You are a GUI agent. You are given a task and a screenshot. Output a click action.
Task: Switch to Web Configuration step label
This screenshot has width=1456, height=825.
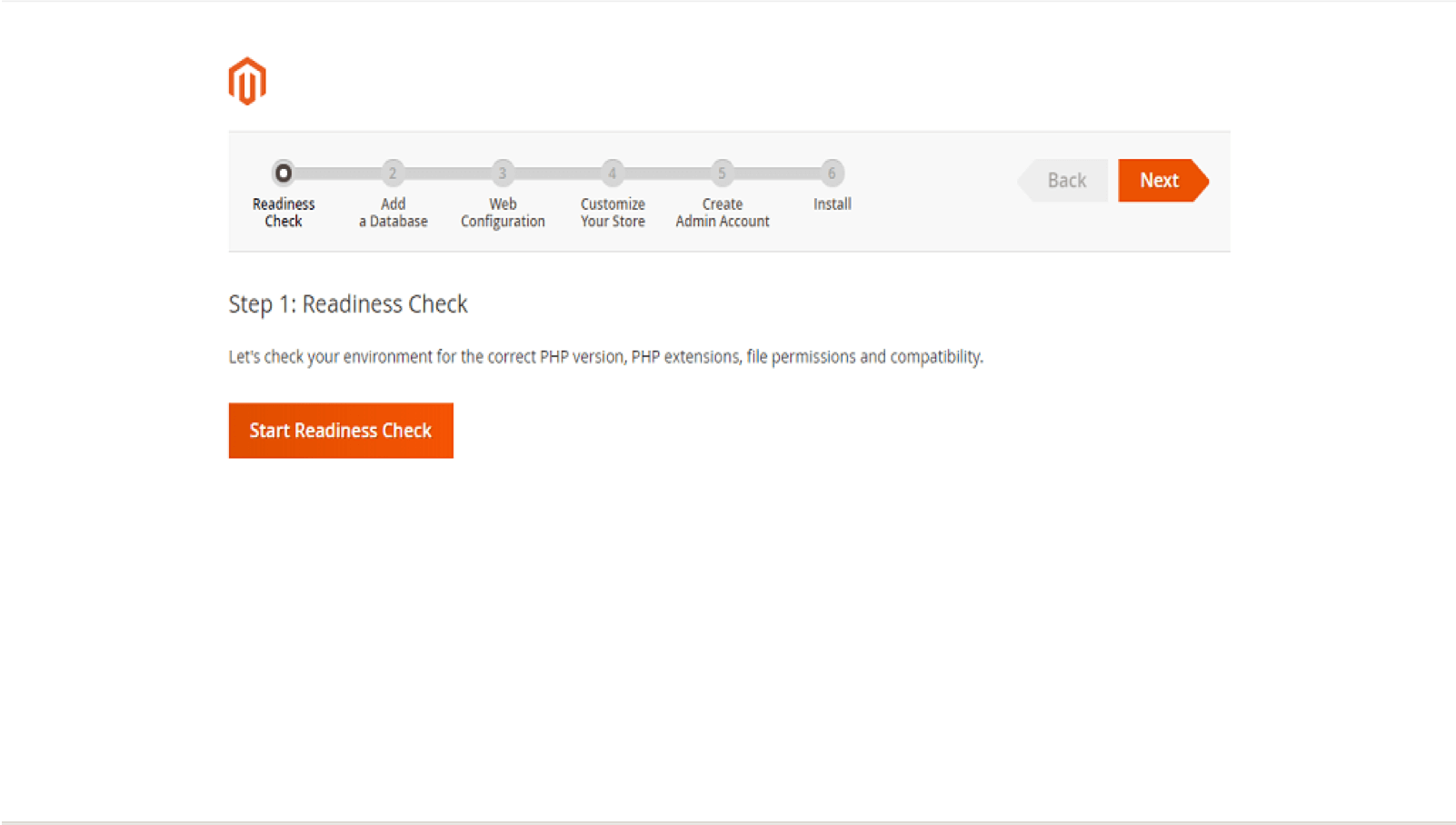(503, 213)
